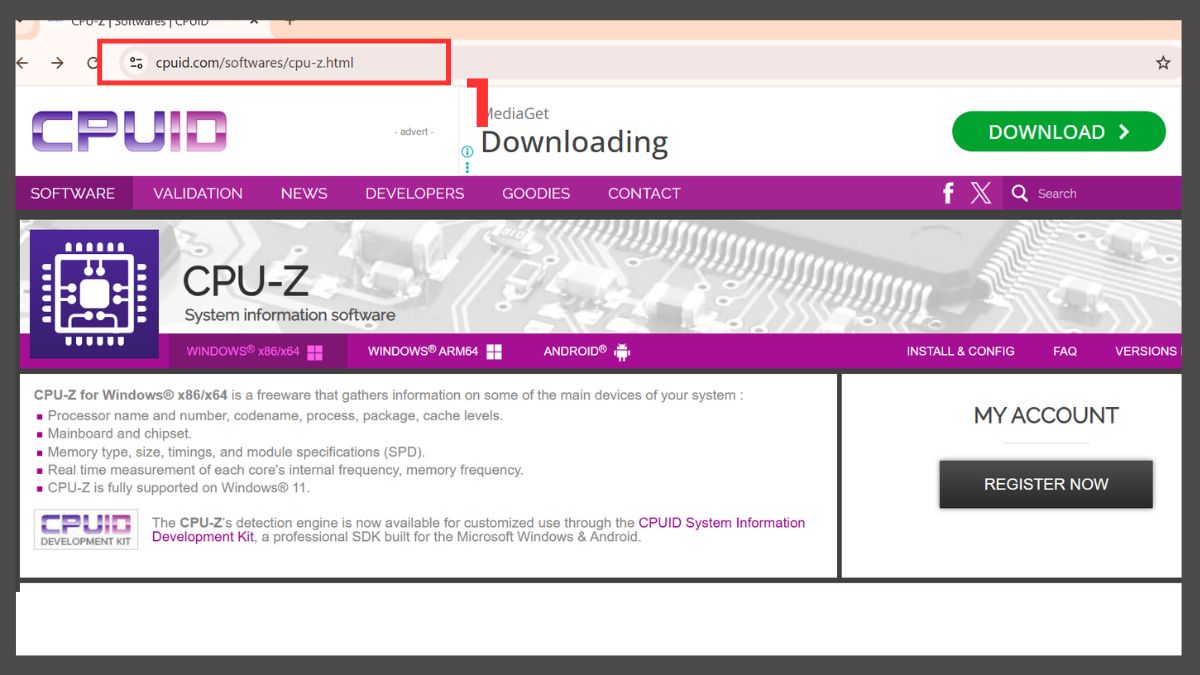Click the CPU-Z page title heading
This screenshot has height=675, width=1200.
click(246, 282)
